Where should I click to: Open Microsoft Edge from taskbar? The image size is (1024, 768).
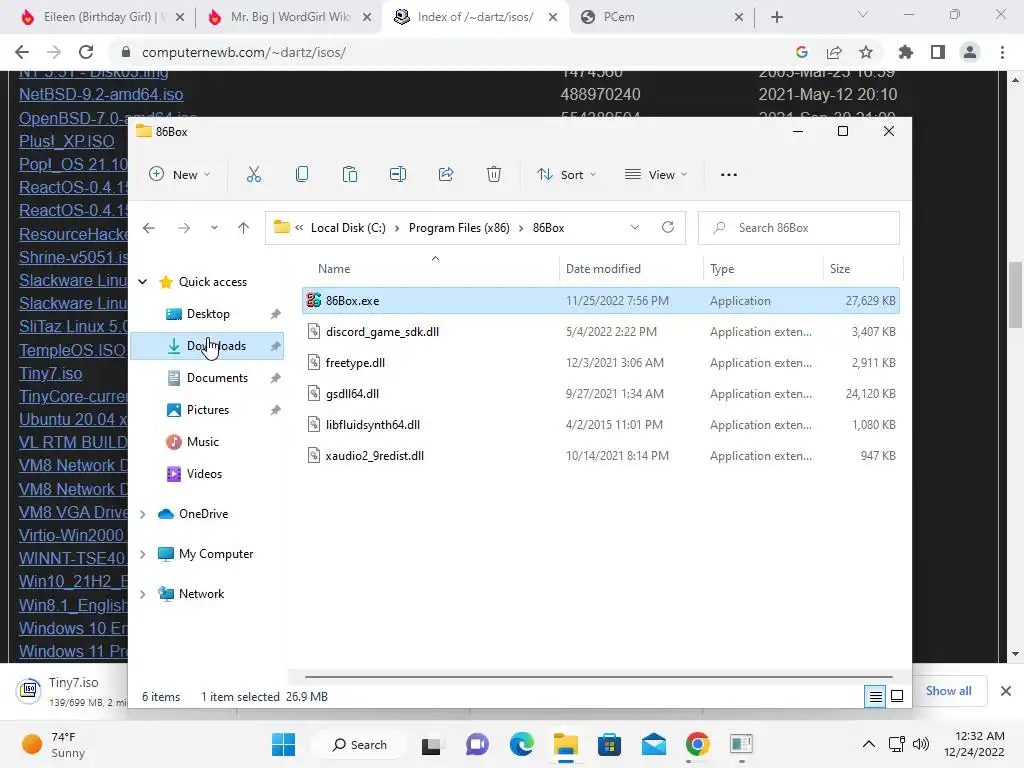pos(521,744)
